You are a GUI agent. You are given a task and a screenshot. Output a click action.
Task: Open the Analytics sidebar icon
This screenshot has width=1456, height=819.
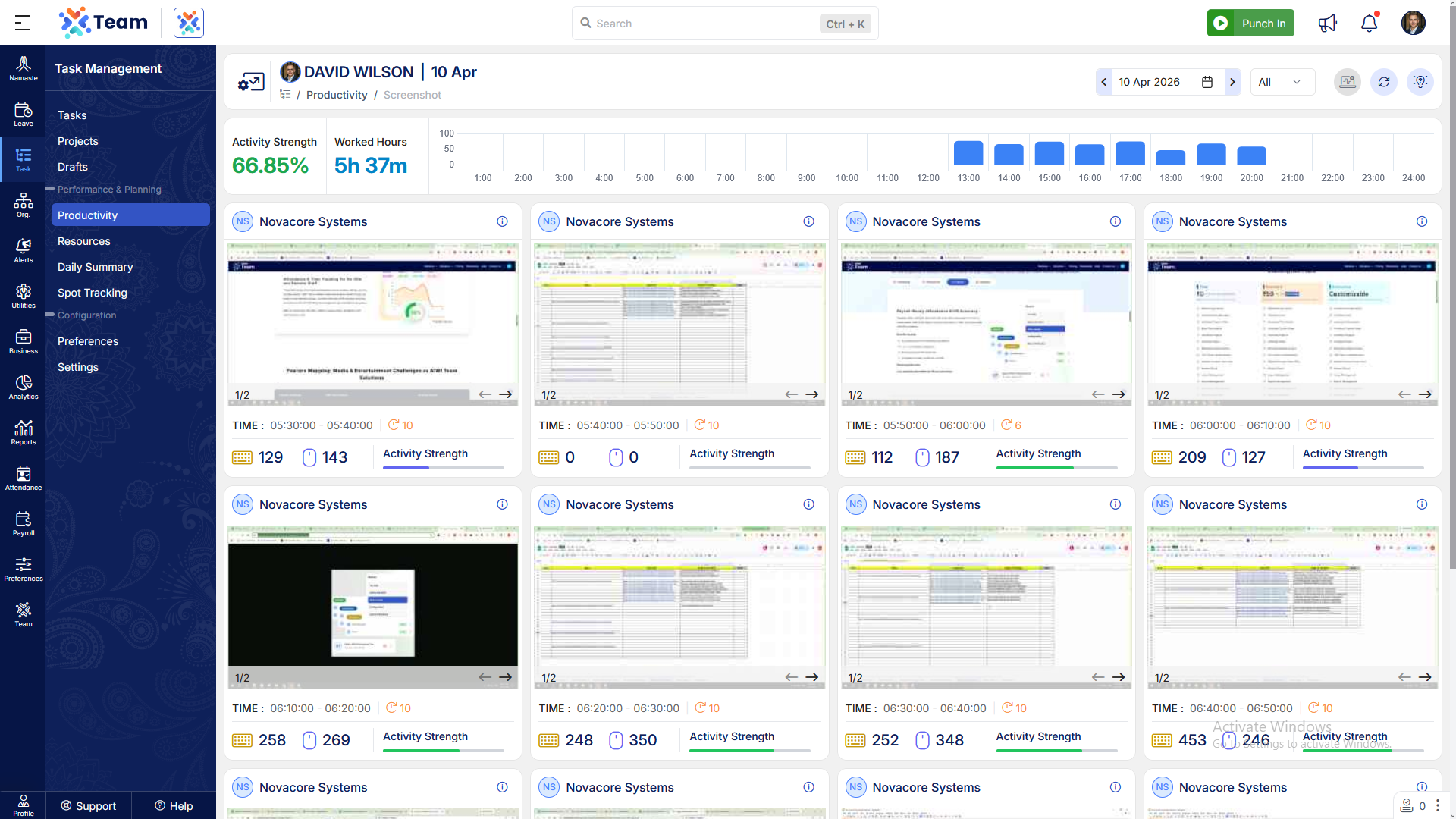(x=23, y=387)
